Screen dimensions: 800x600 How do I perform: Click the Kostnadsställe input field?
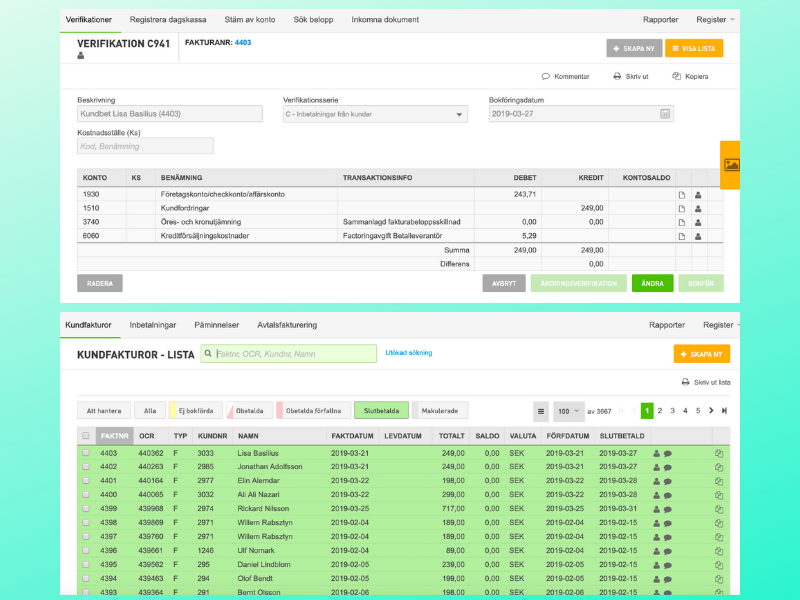click(145, 146)
